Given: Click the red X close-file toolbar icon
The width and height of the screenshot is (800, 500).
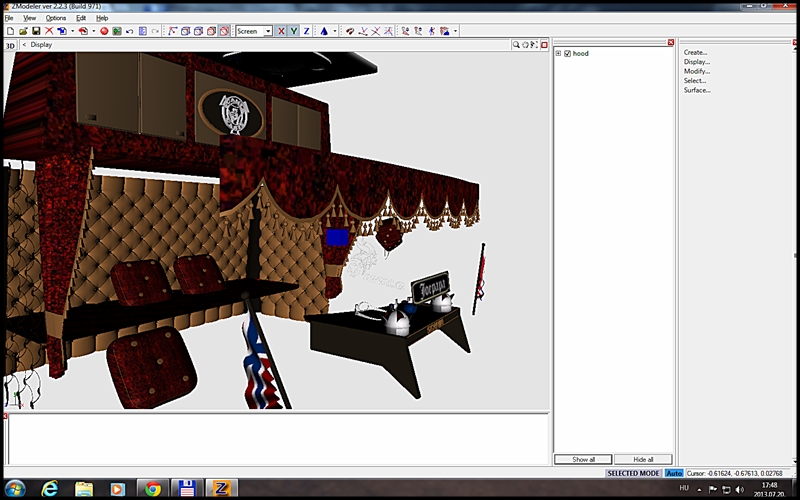Looking at the screenshot, I should [48, 31].
